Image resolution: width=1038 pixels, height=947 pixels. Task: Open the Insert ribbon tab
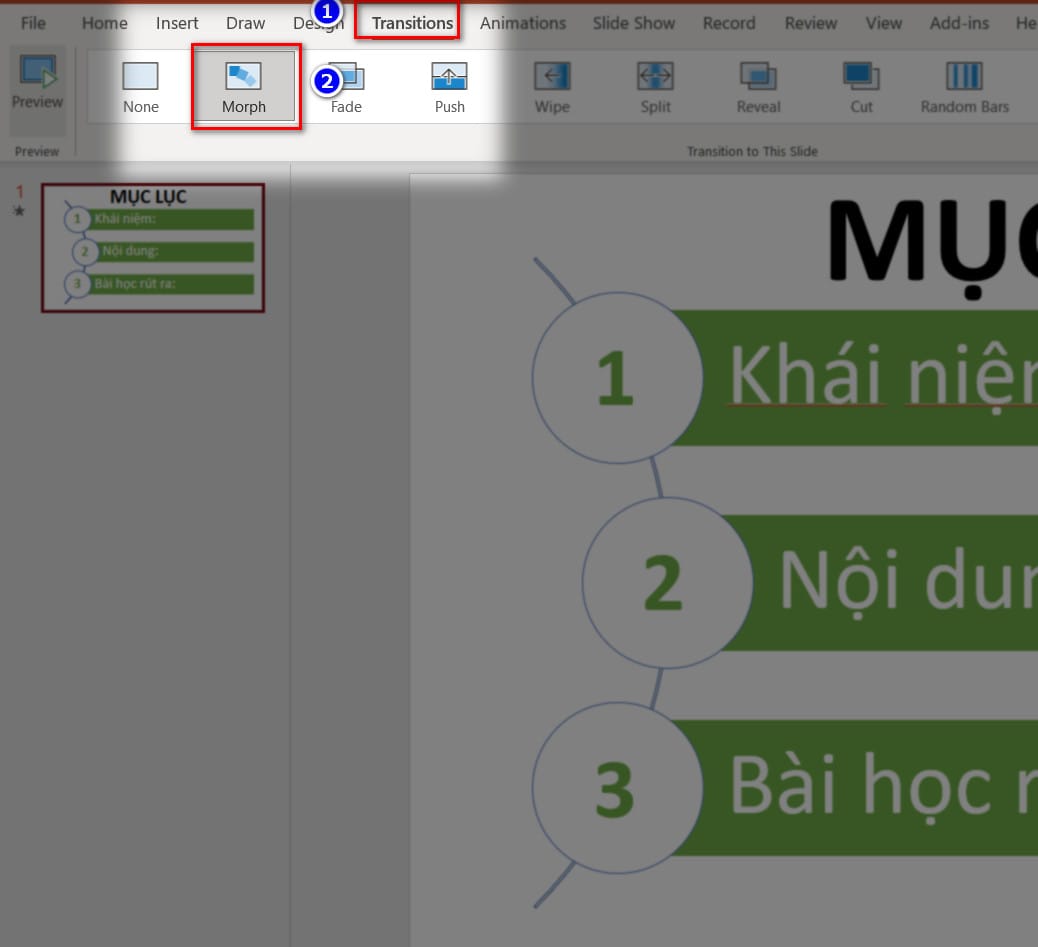click(177, 23)
